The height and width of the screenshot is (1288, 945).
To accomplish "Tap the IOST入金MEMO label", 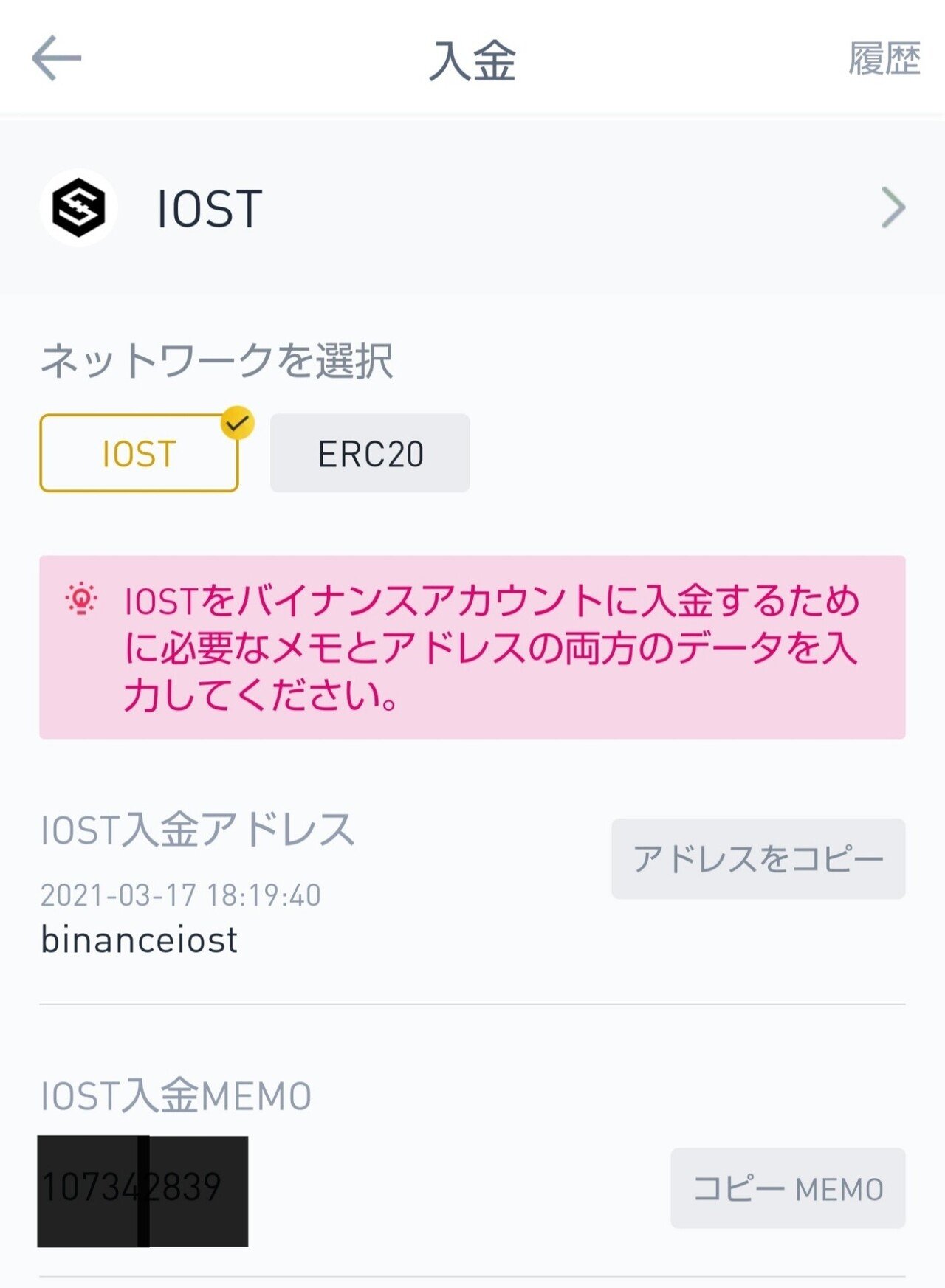I will pos(176,1095).
